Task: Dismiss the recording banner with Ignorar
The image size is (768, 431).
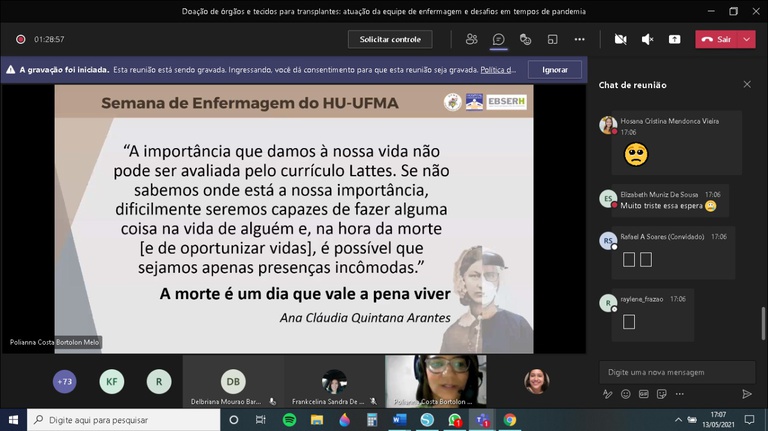Action: point(555,70)
